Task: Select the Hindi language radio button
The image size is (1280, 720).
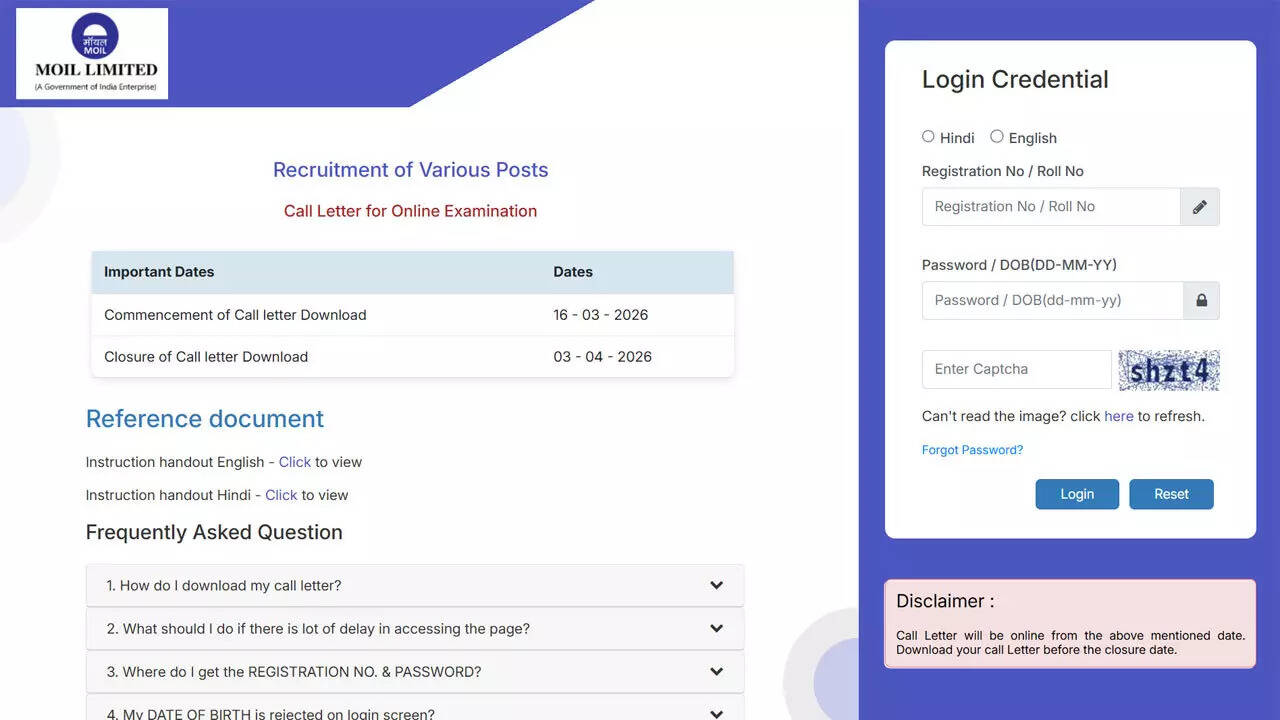Action: 928,137
